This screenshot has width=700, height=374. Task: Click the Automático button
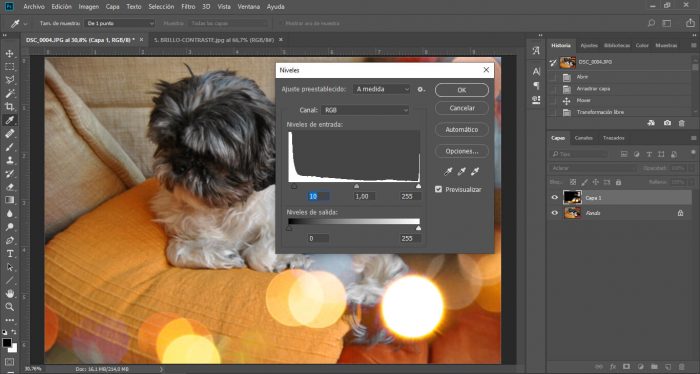(x=462, y=129)
